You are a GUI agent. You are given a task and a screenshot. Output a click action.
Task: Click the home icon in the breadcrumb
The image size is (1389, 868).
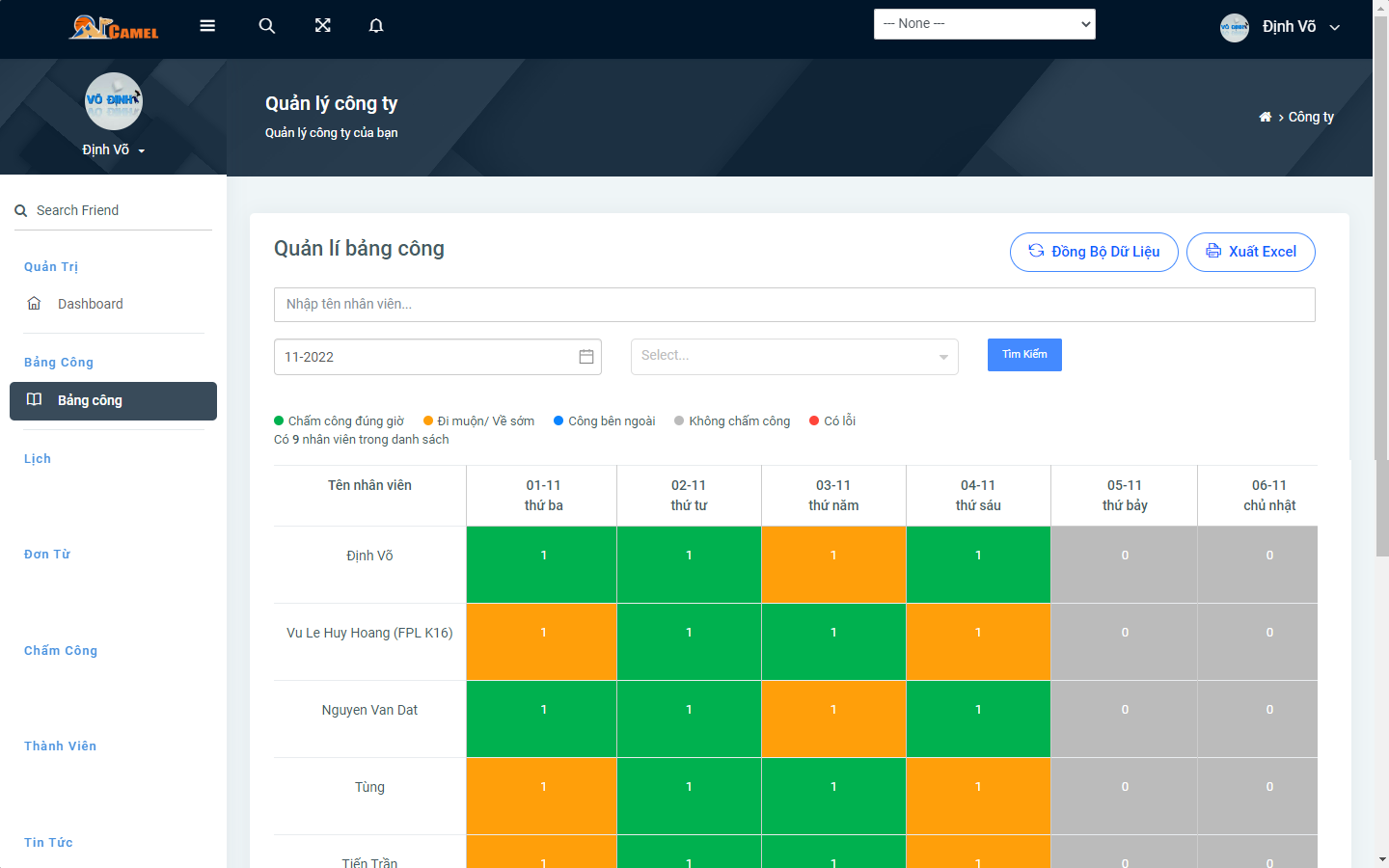[x=1265, y=116]
